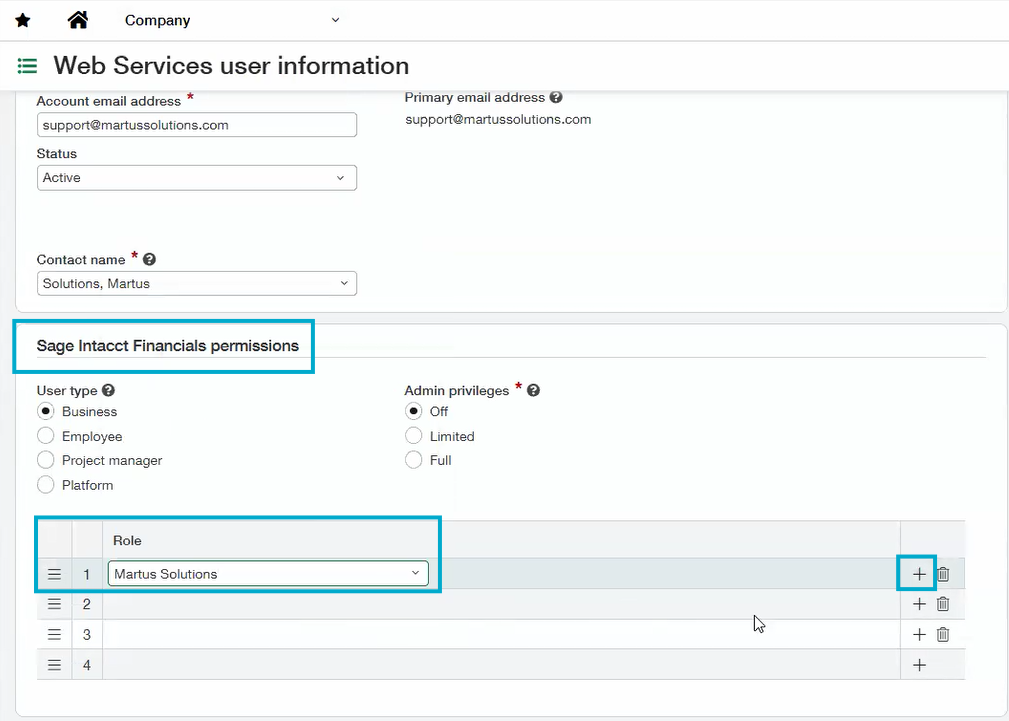Click the primary email support@martussolutions.com text
Screen dimensions: 1009x721
pos(498,120)
